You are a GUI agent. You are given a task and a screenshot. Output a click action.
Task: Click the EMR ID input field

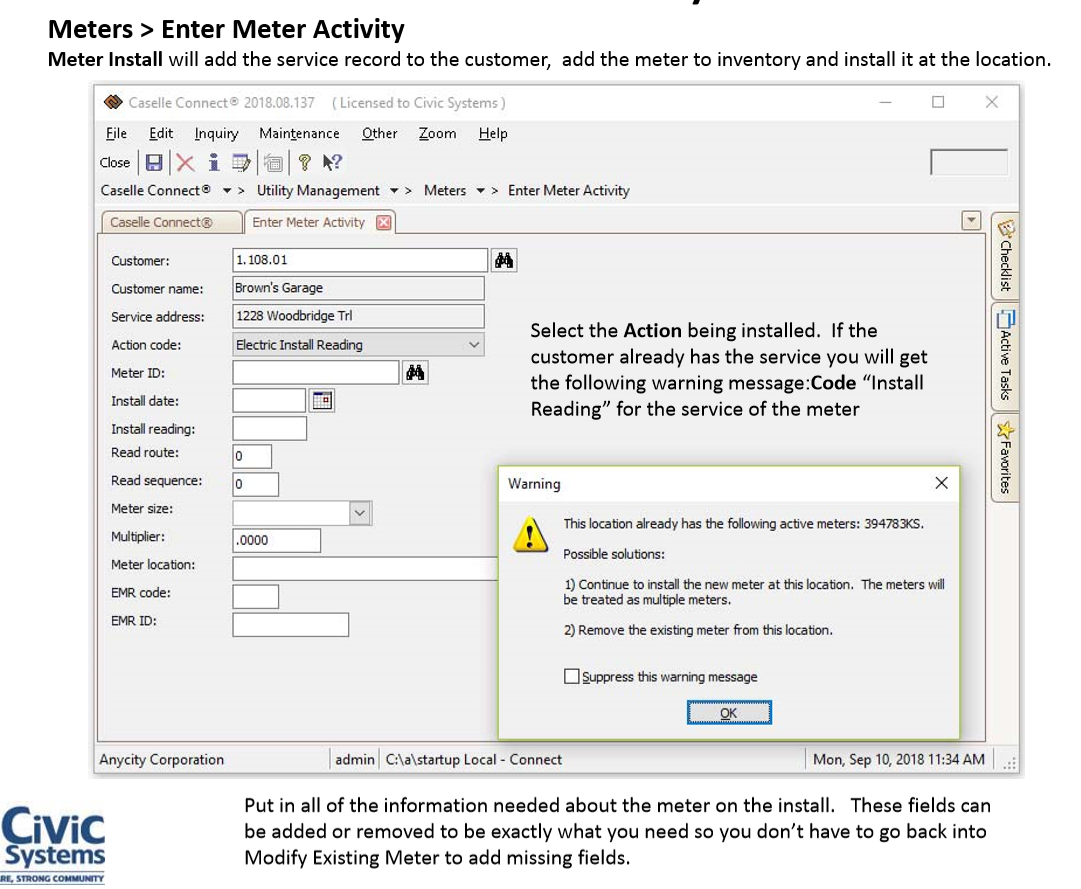[290, 625]
